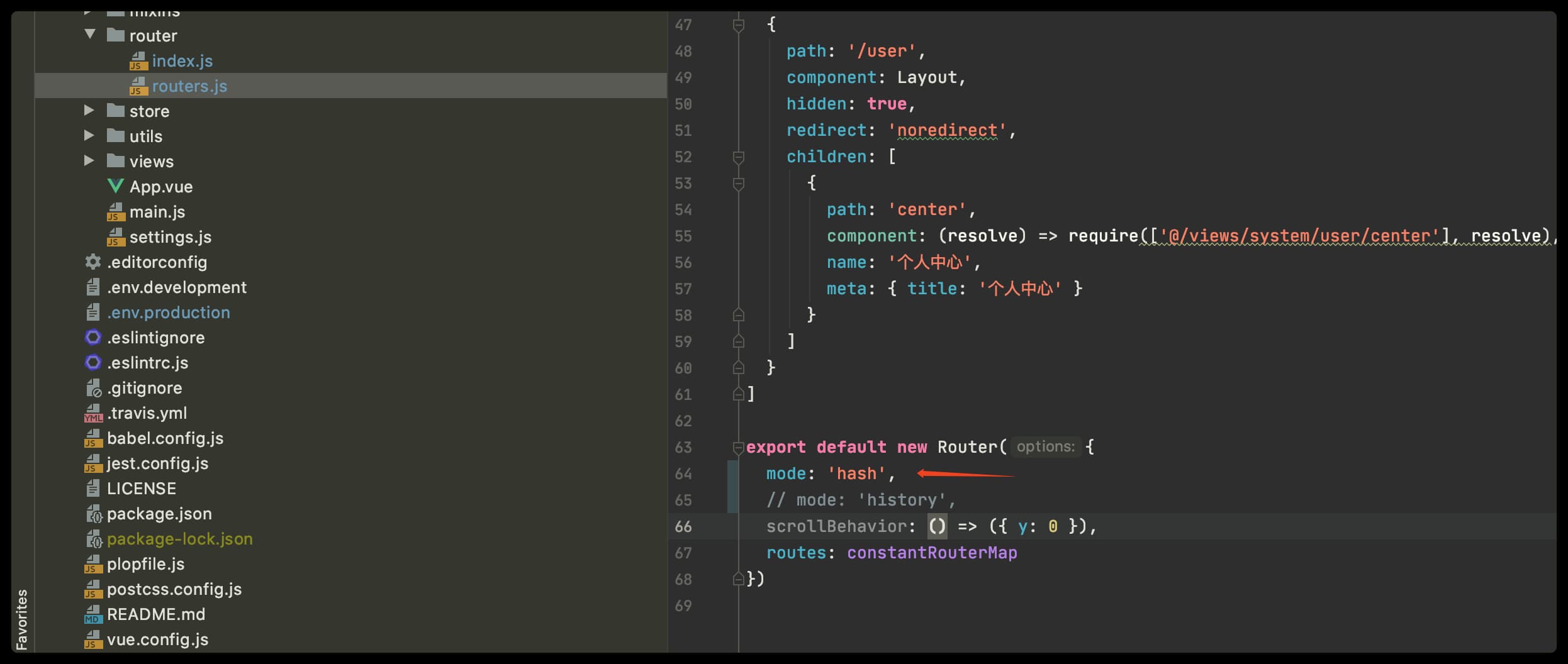
Task: Click the JSON icon beside package.json
Action: [94, 514]
